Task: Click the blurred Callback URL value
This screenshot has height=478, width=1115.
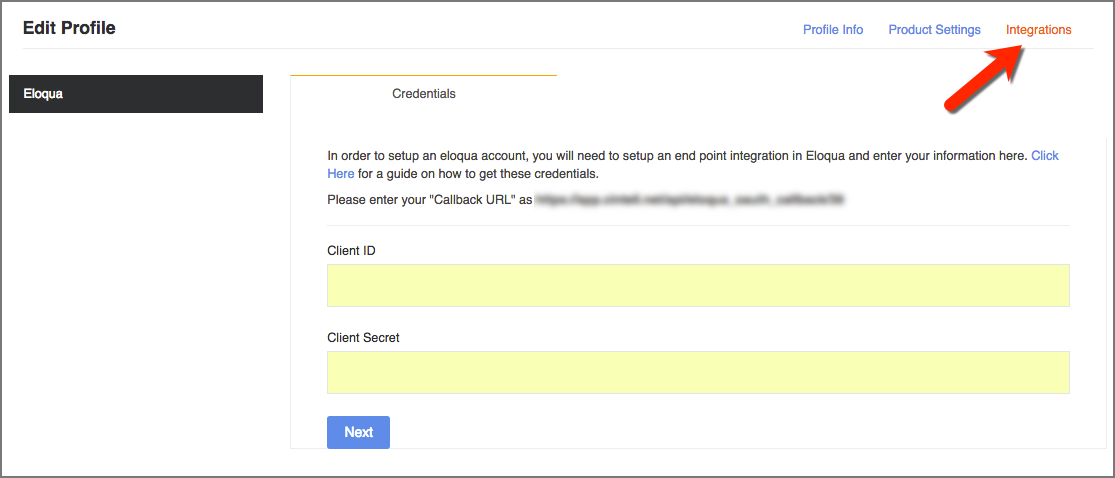Action: click(690, 201)
